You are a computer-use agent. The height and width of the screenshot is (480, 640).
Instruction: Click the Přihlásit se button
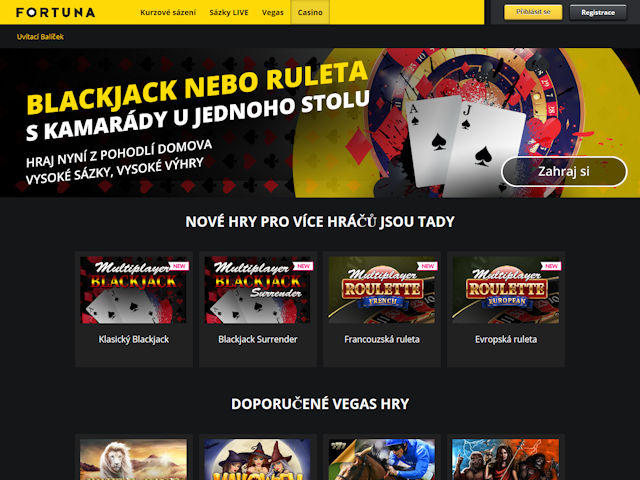point(533,12)
